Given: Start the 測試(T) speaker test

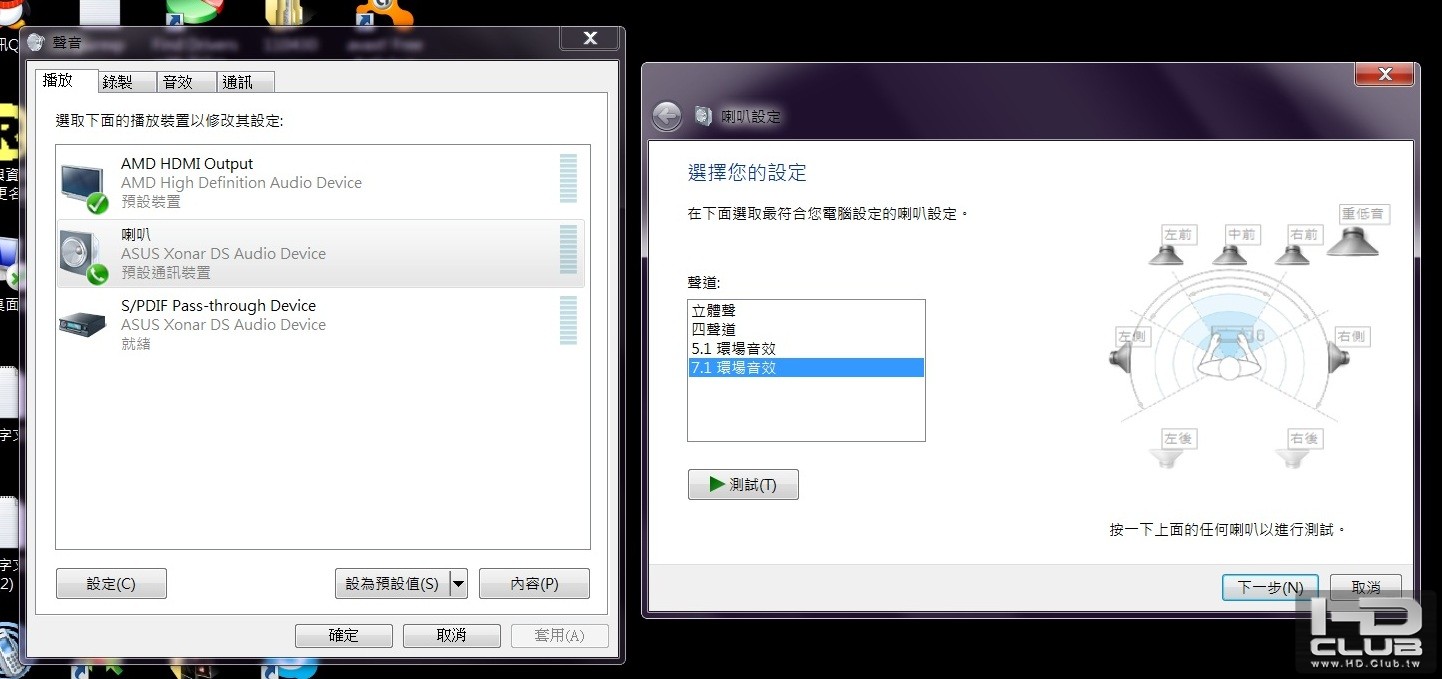Looking at the screenshot, I should coord(743,484).
